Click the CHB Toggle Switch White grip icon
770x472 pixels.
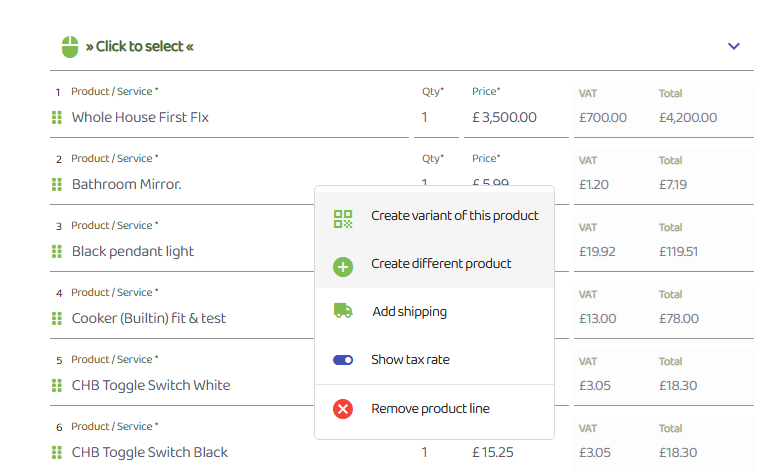[57, 386]
